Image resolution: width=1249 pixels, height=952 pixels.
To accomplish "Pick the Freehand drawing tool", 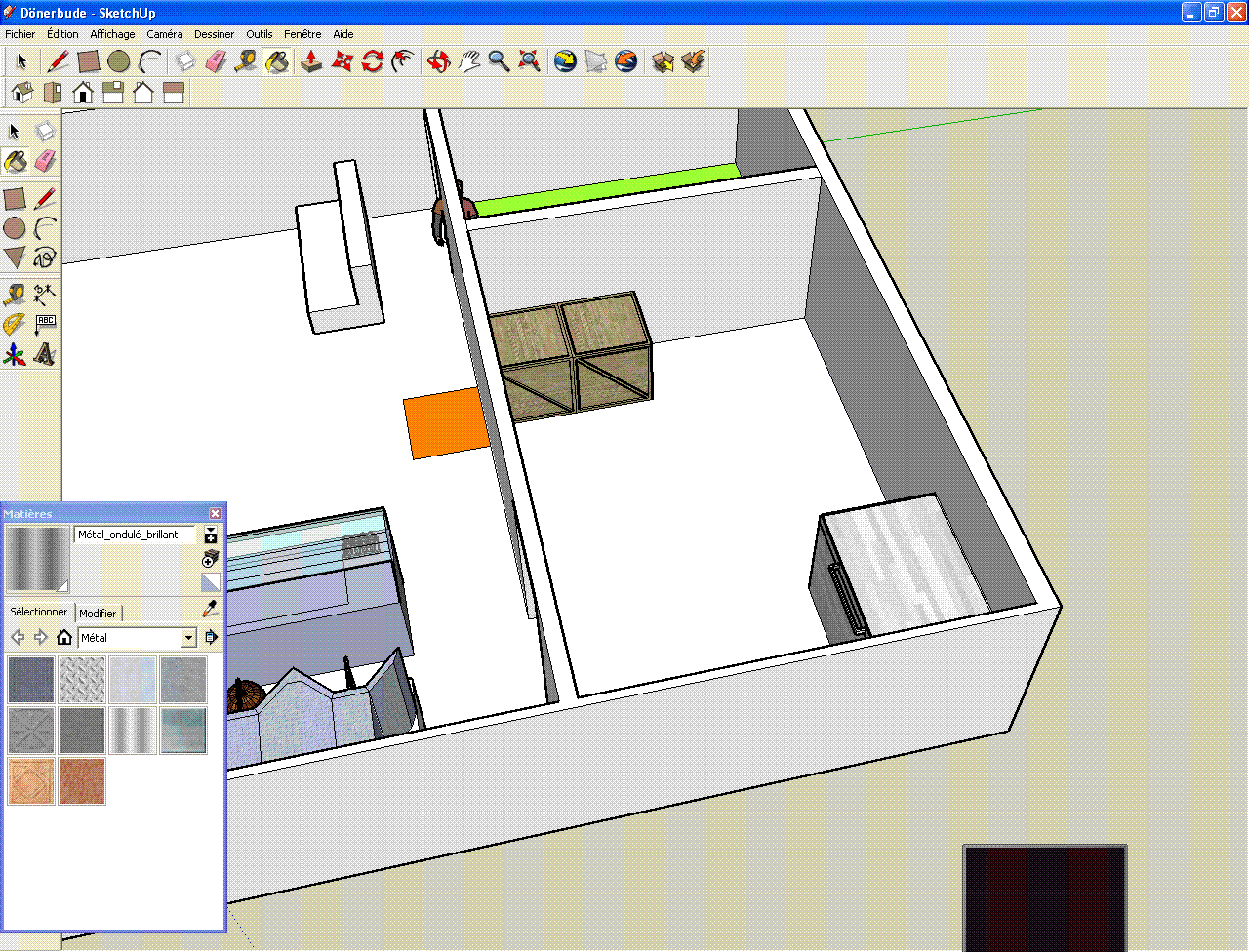I will 44,258.
